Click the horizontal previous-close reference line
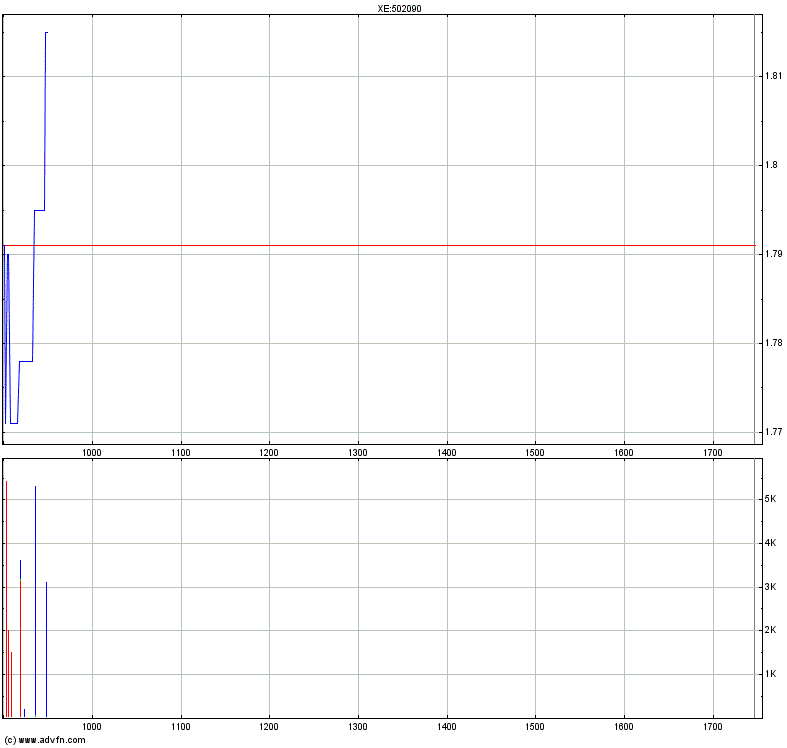Screen dimensions: 787x748 click(x=400, y=245)
